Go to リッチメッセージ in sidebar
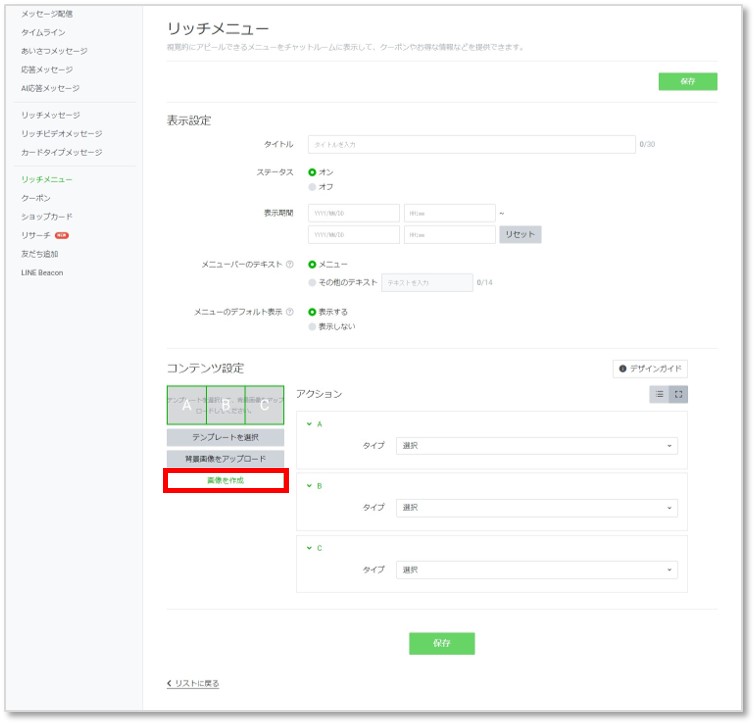Screen dimensions: 756x725 coord(51,116)
